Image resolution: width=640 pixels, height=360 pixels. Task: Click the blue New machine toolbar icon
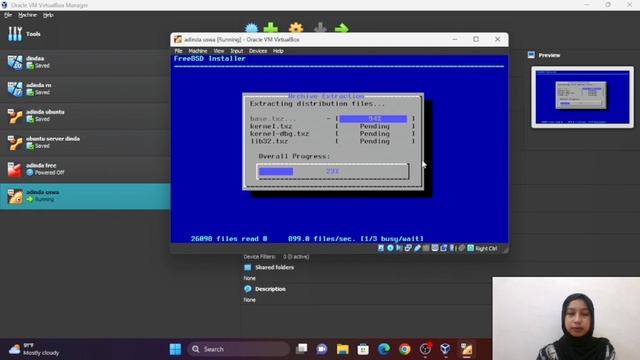[251, 28]
